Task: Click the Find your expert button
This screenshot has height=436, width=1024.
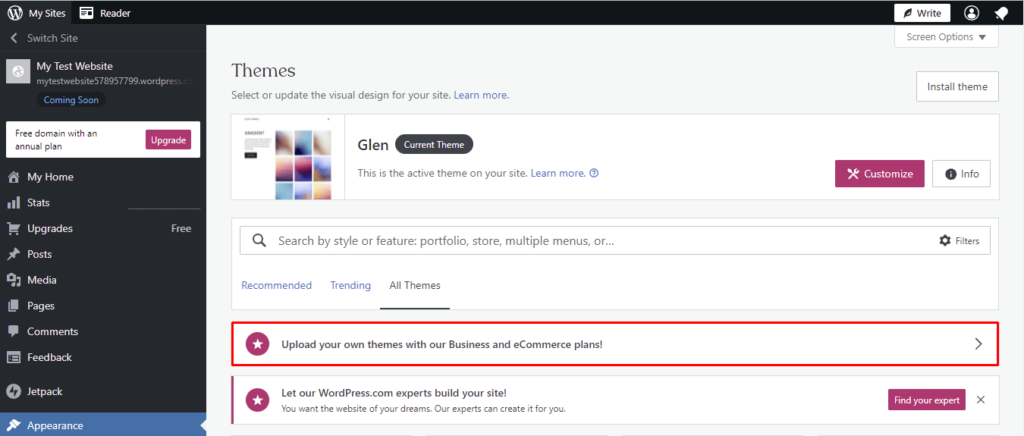Action: click(x=927, y=400)
